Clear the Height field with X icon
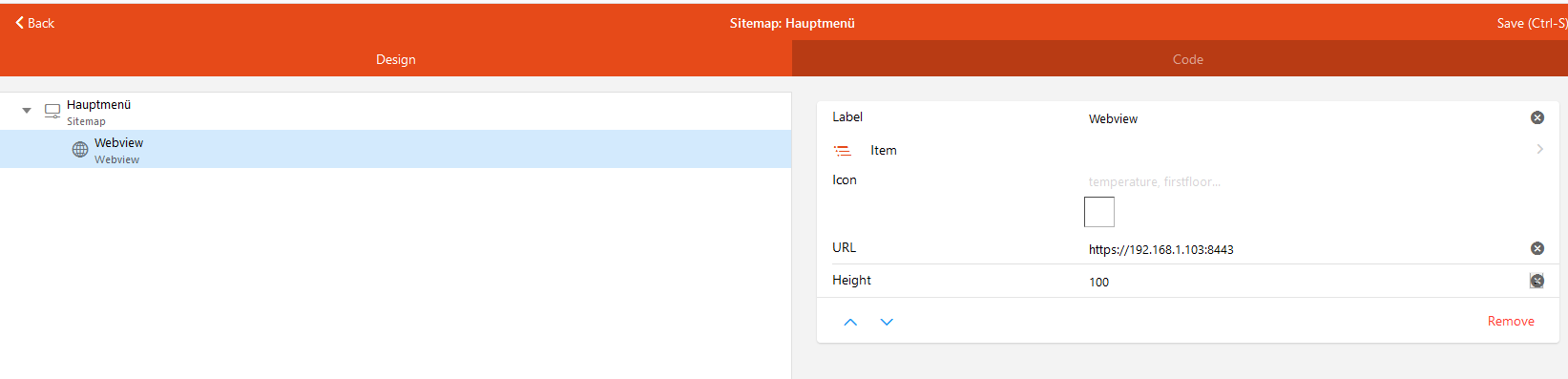This screenshot has width=1568, height=379. click(1537, 281)
